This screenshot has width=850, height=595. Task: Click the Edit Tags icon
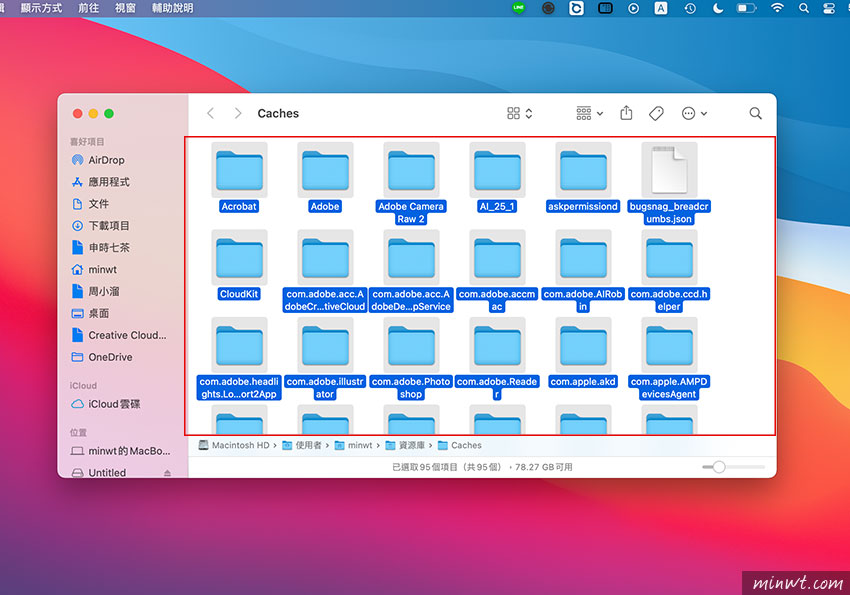[x=656, y=113]
